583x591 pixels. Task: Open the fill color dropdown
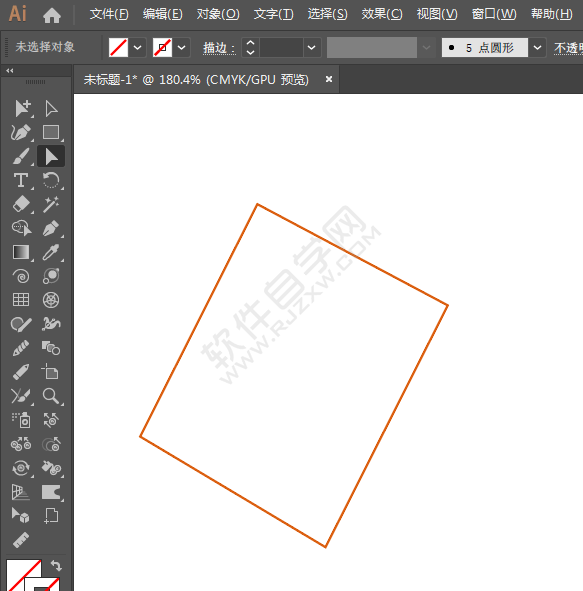(x=138, y=48)
